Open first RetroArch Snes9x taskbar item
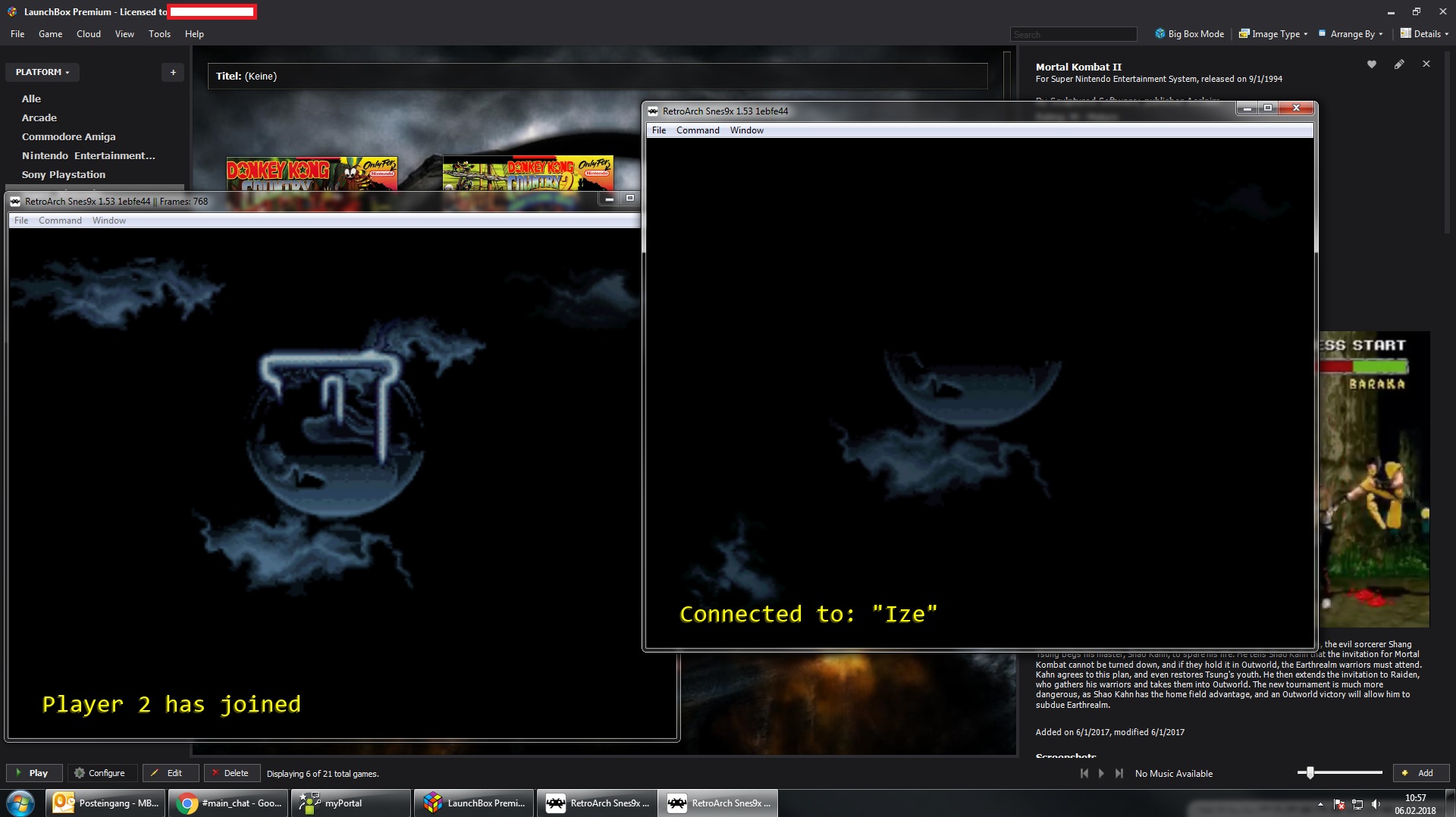Screen dimensions: 1456x817 [597, 803]
